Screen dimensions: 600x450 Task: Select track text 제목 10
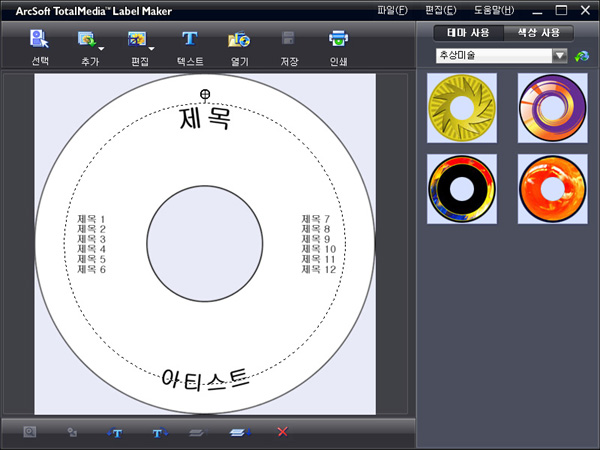click(319, 249)
